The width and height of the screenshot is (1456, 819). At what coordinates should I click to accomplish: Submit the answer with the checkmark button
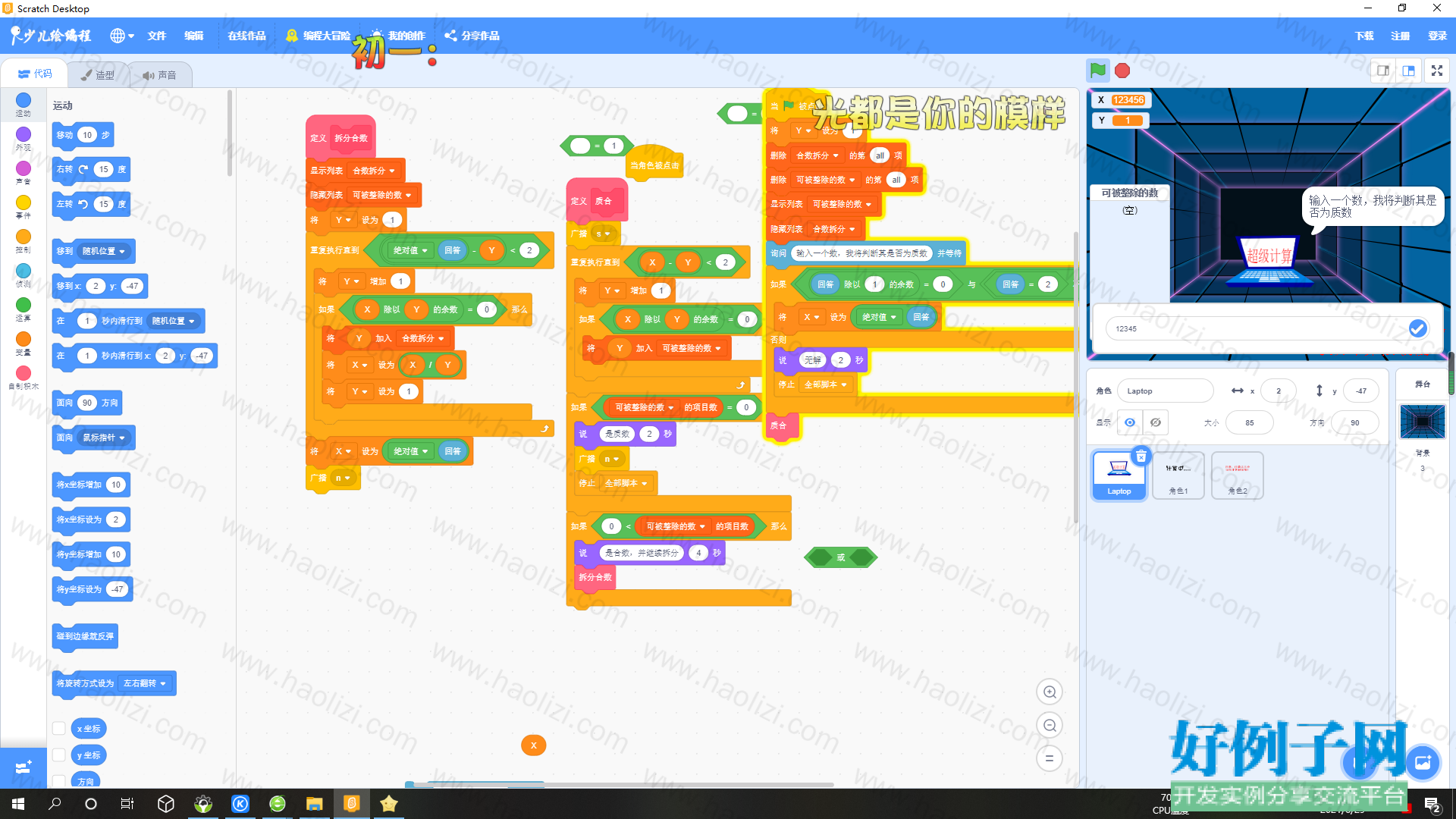1417,328
